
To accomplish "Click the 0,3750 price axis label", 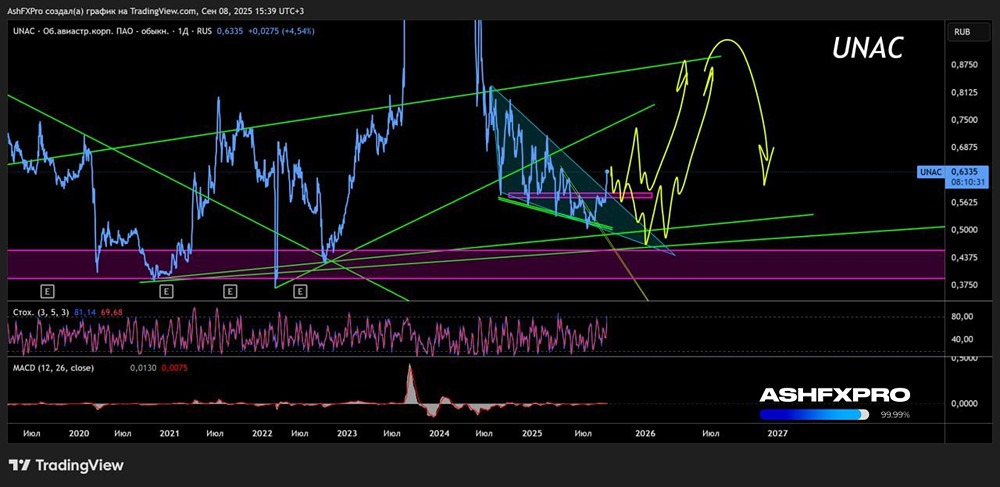I will coord(963,285).
